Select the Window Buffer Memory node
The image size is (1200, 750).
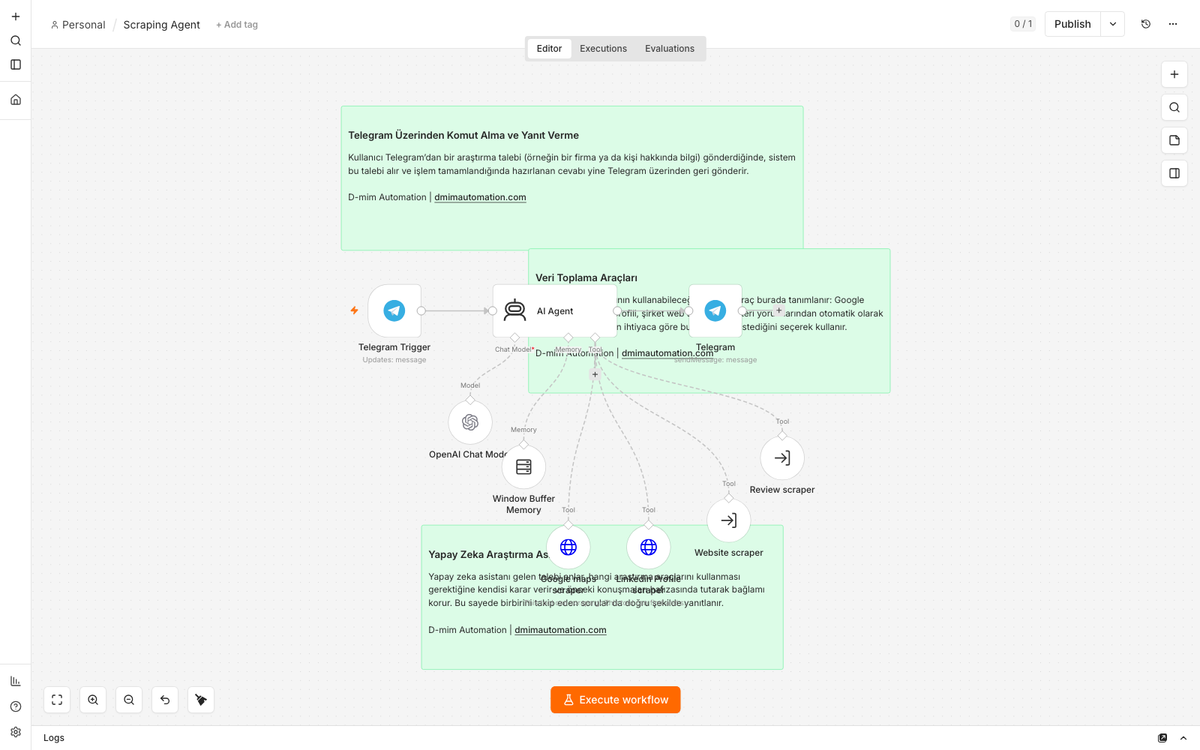pos(523,467)
